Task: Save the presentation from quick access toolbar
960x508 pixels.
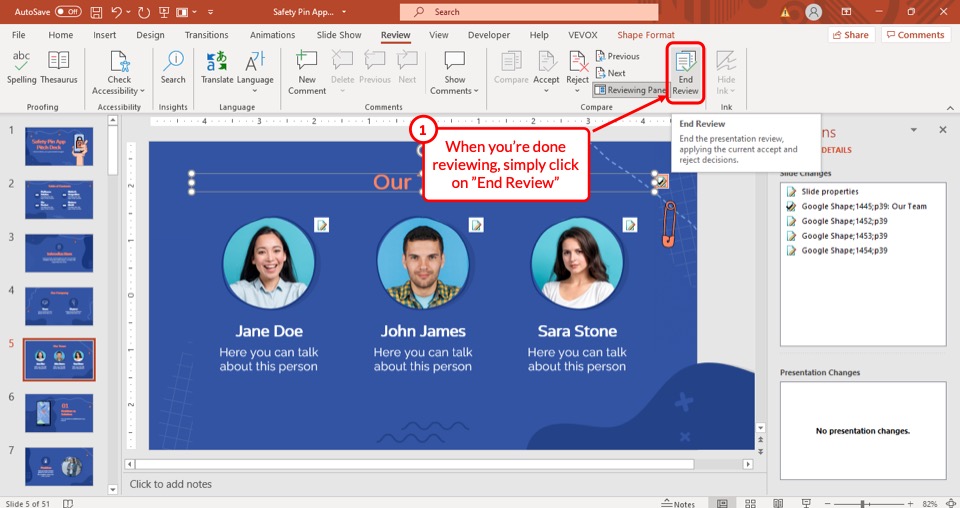Action: 96,12
